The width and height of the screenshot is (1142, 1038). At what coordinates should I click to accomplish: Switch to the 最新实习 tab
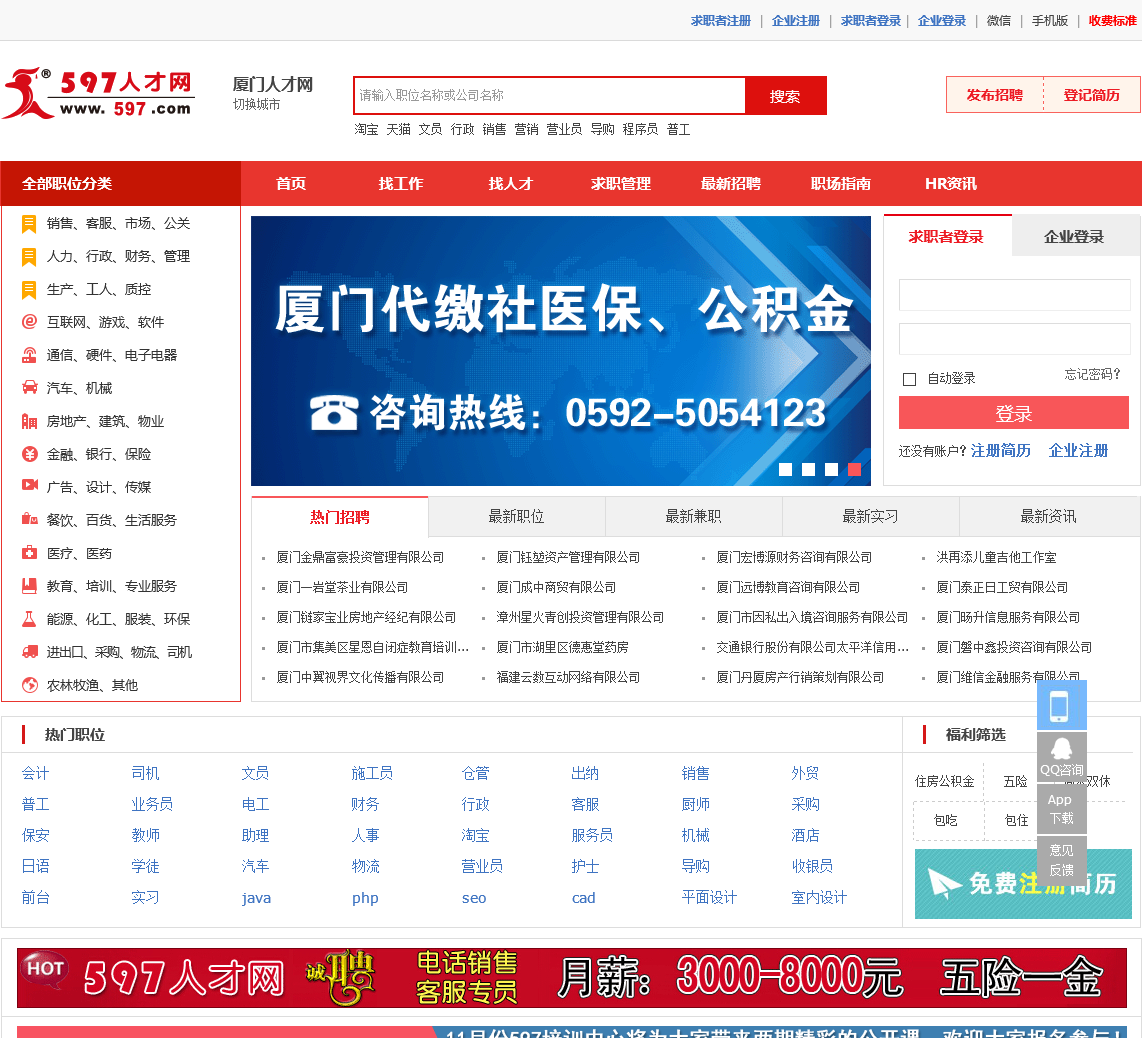tap(870, 516)
